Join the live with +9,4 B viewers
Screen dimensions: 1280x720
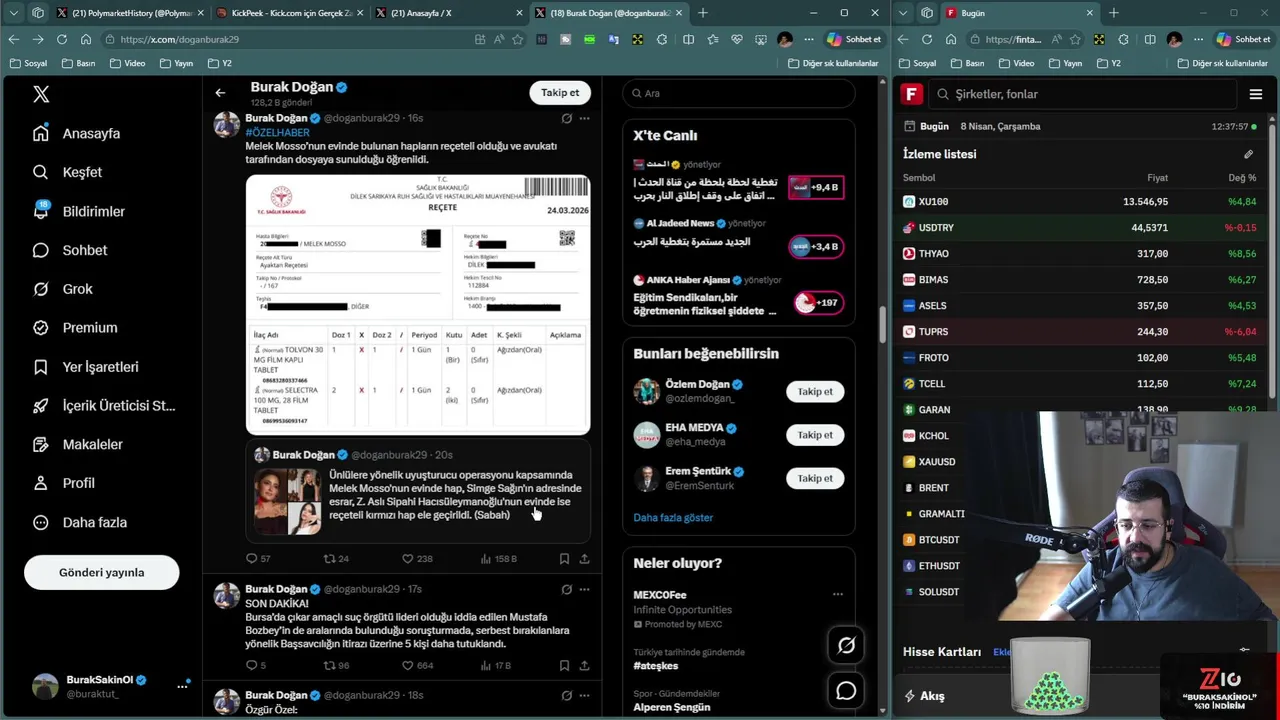point(816,187)
